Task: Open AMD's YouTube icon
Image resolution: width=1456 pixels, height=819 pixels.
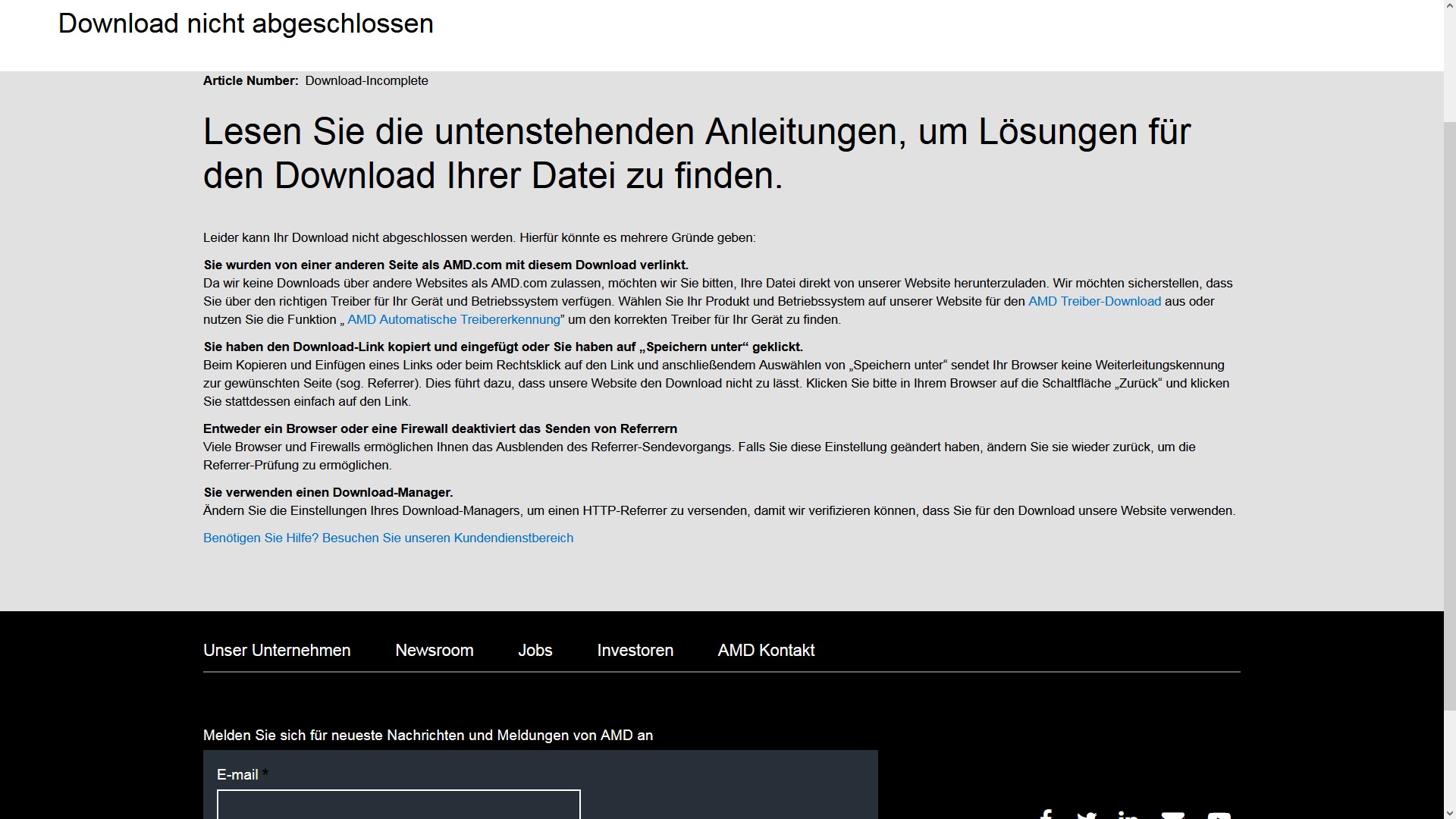Action: click(x=1219, y=815)
